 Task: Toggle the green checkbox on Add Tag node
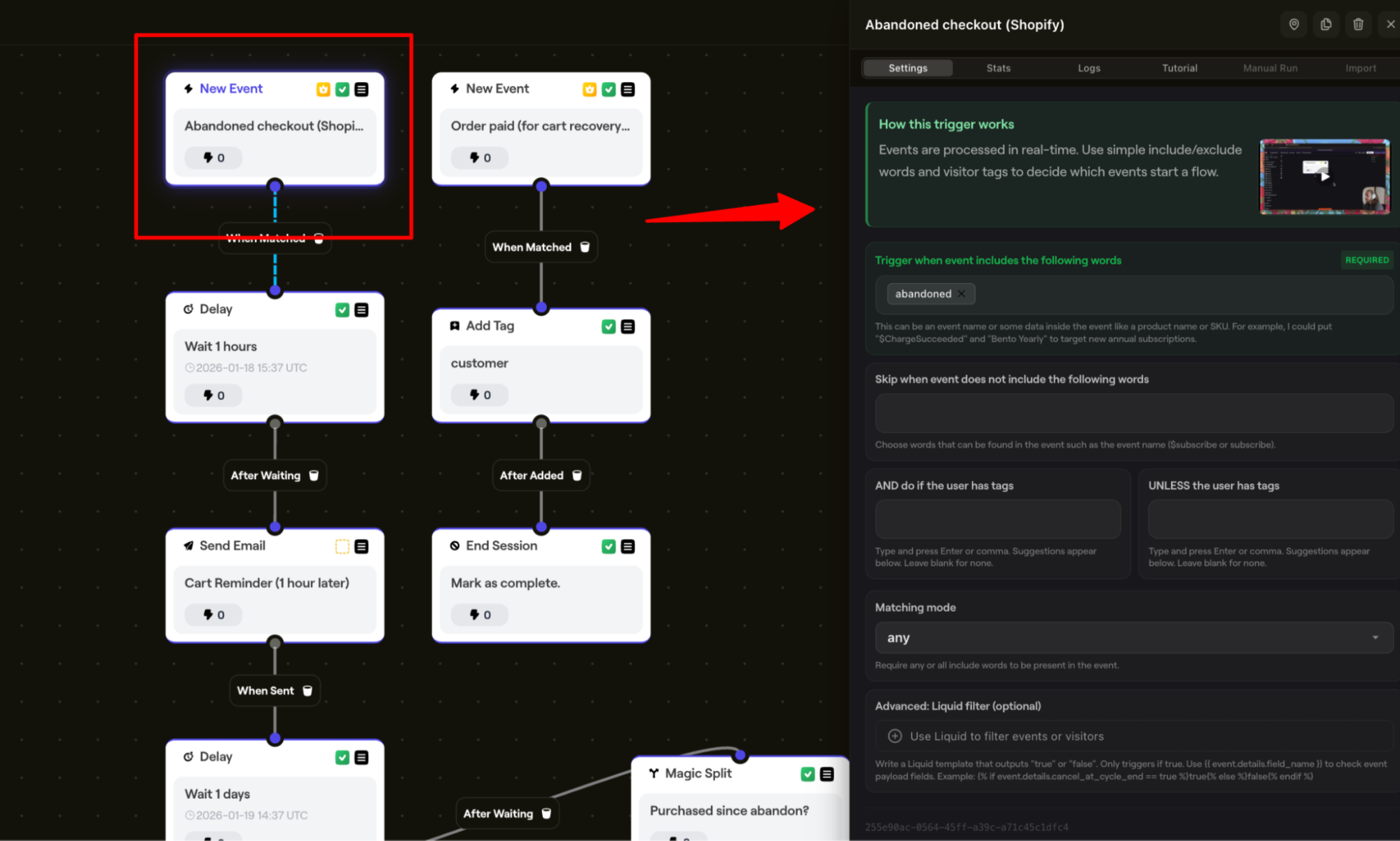(609, 326)
